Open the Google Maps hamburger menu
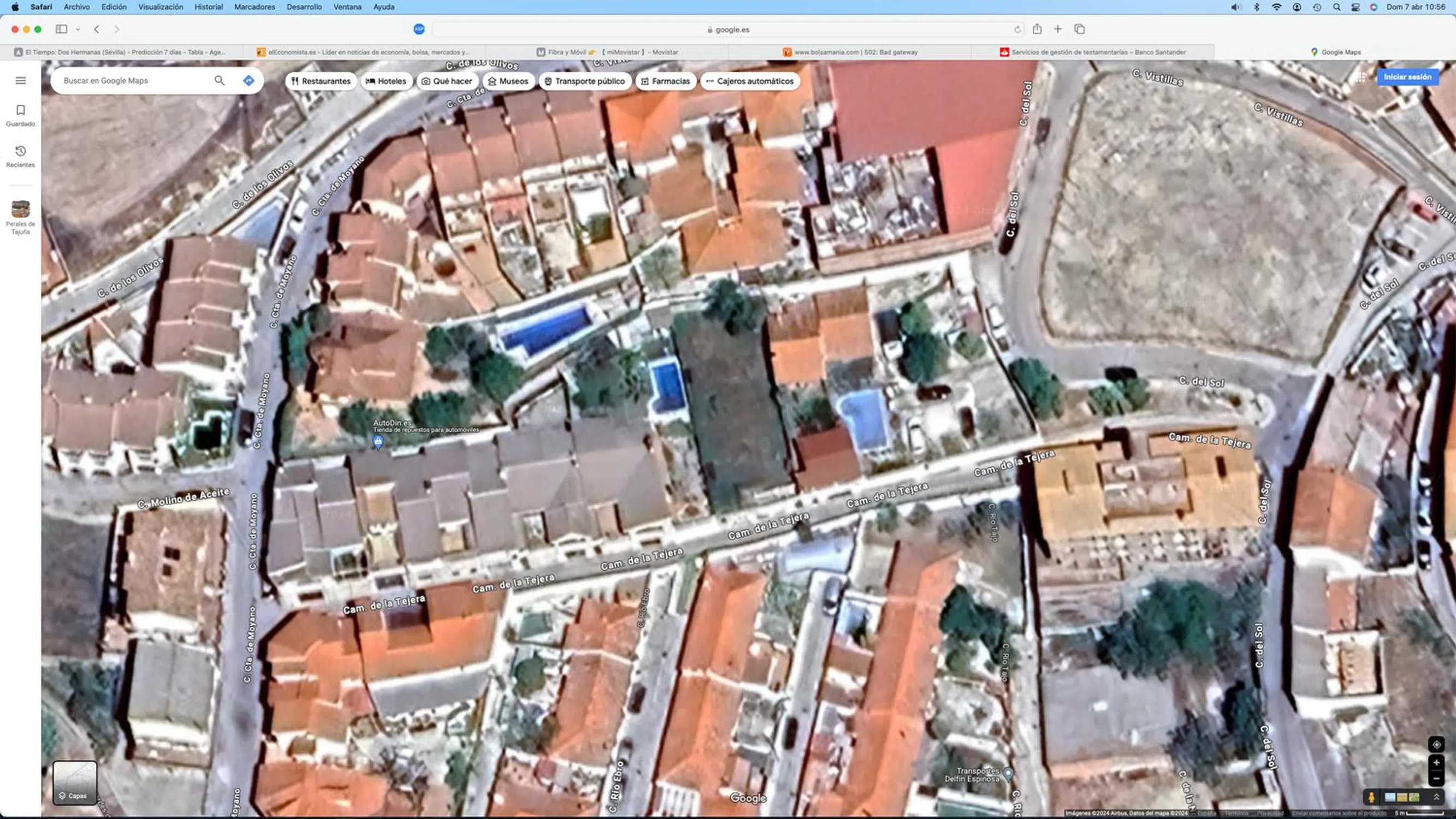Image resolution: width=1456 pixels, height=819 pixels. click(20, 80)
